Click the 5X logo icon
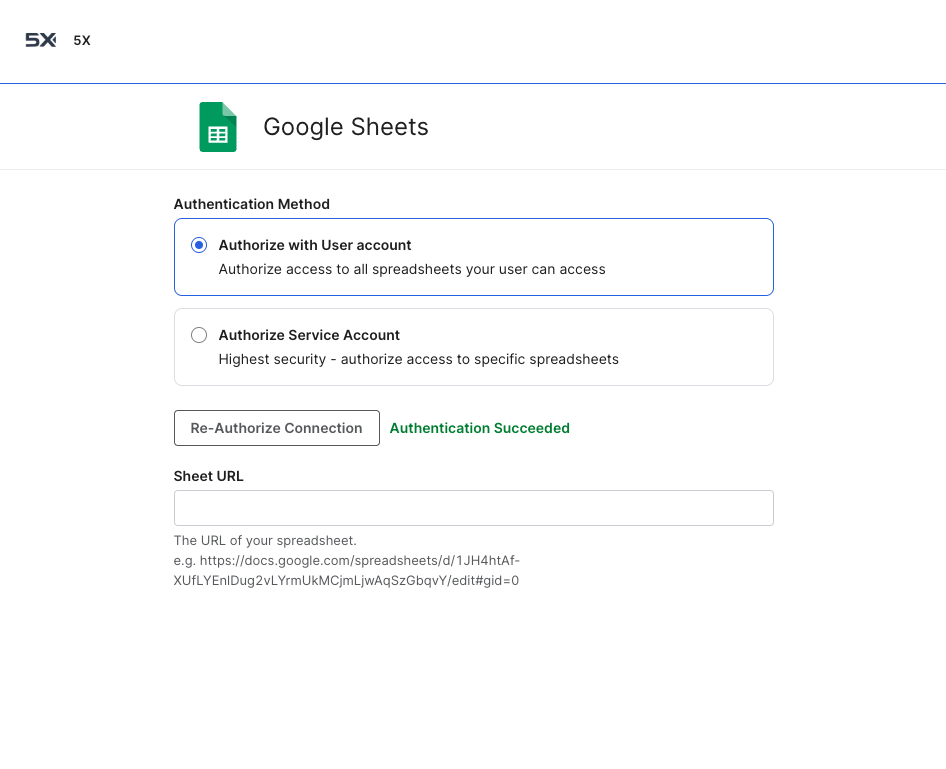 tap(41, 40)
